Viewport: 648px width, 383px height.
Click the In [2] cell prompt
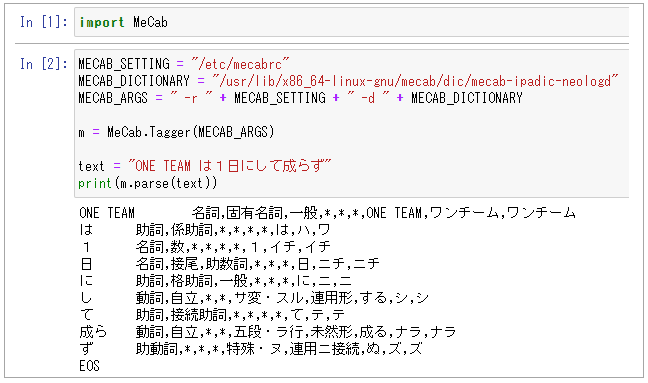(x=44, y=64)
